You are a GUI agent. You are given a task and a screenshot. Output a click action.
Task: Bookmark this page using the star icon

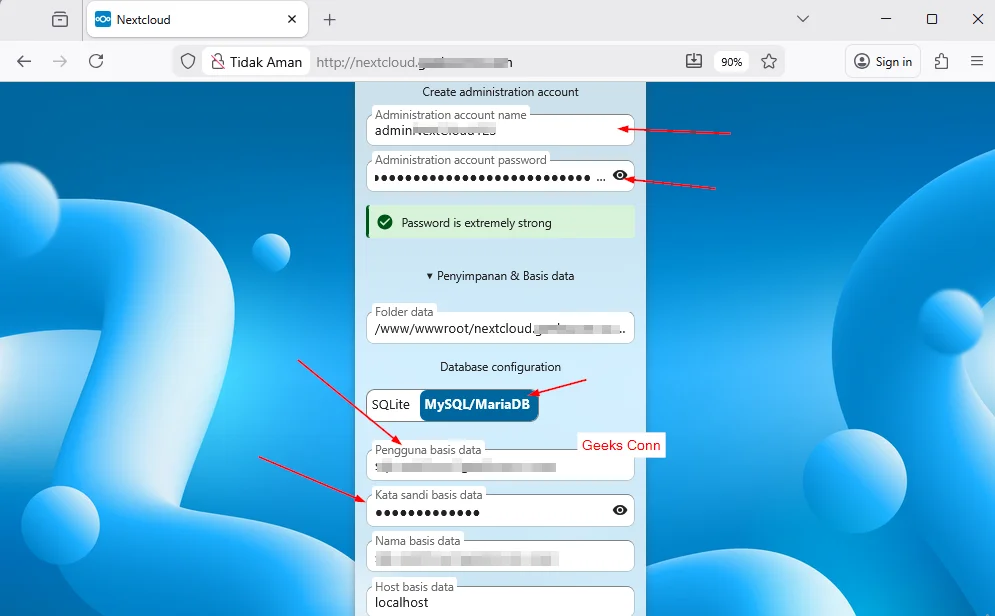(769, 61)
